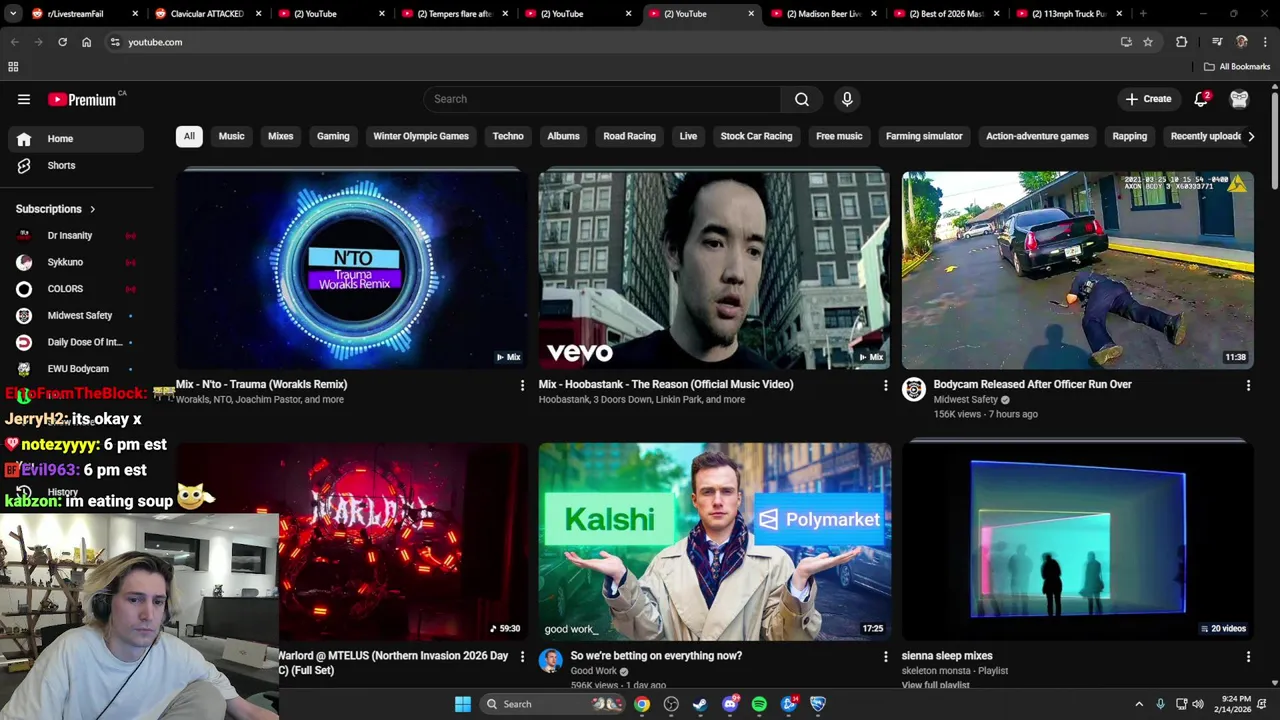Image resolution: width=1280 pixels, height=720 pixels.
Task: Open the notifications bell
Action: 1201,99
